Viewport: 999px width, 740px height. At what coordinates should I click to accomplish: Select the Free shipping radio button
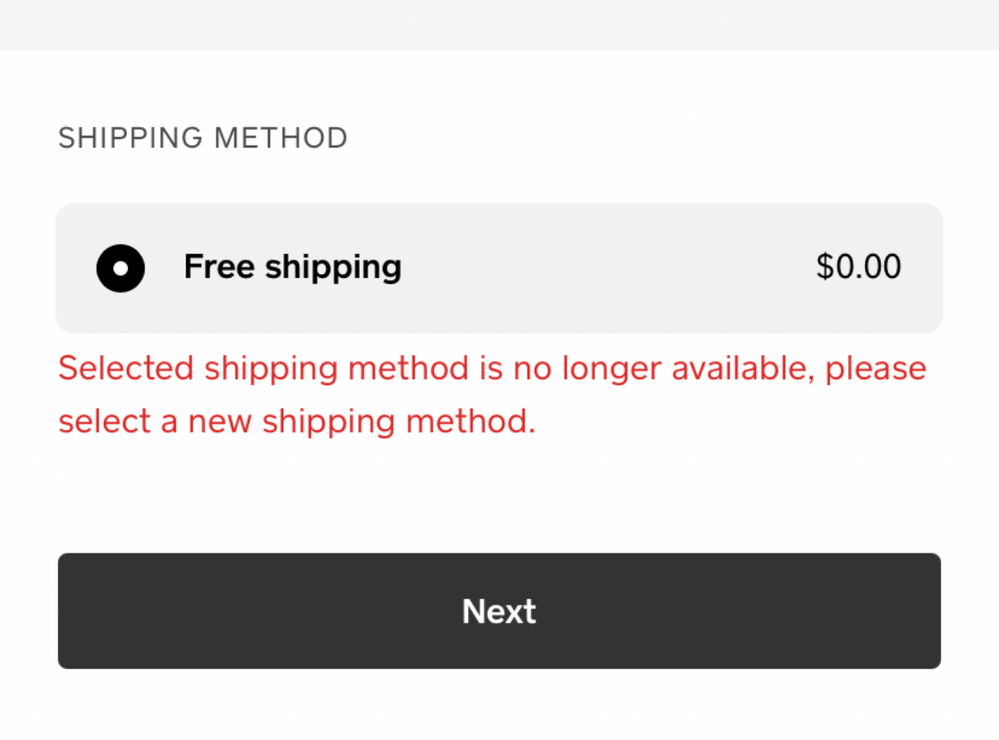point(121,268)
